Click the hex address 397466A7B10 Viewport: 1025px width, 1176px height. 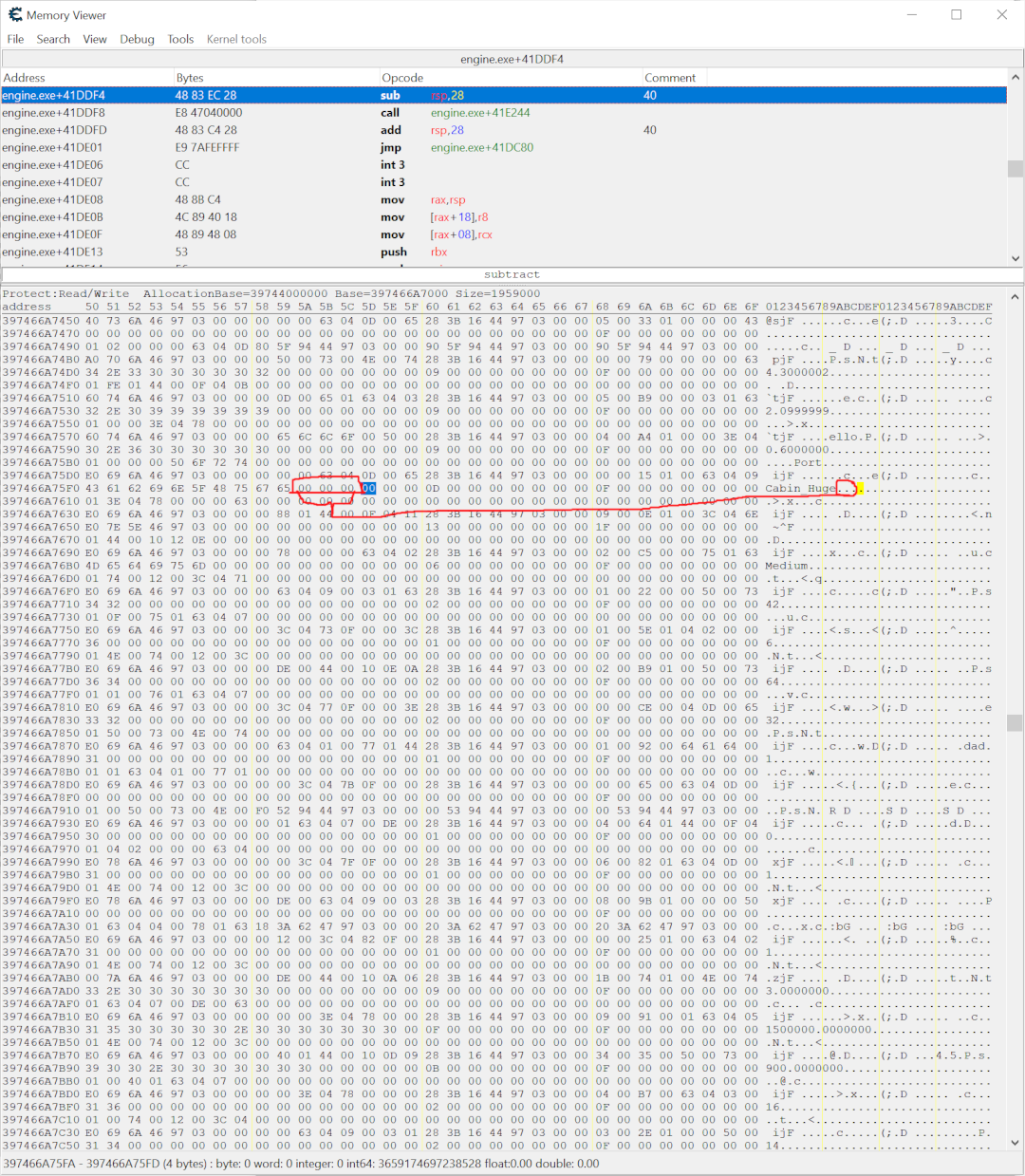[41, 1017]
